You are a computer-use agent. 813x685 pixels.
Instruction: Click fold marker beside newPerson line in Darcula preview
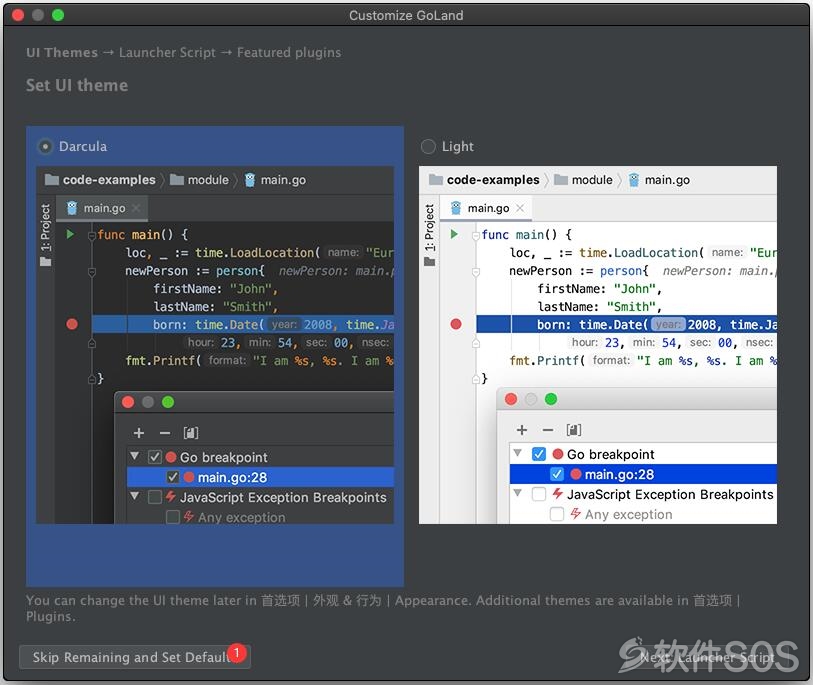click(92, 271)
